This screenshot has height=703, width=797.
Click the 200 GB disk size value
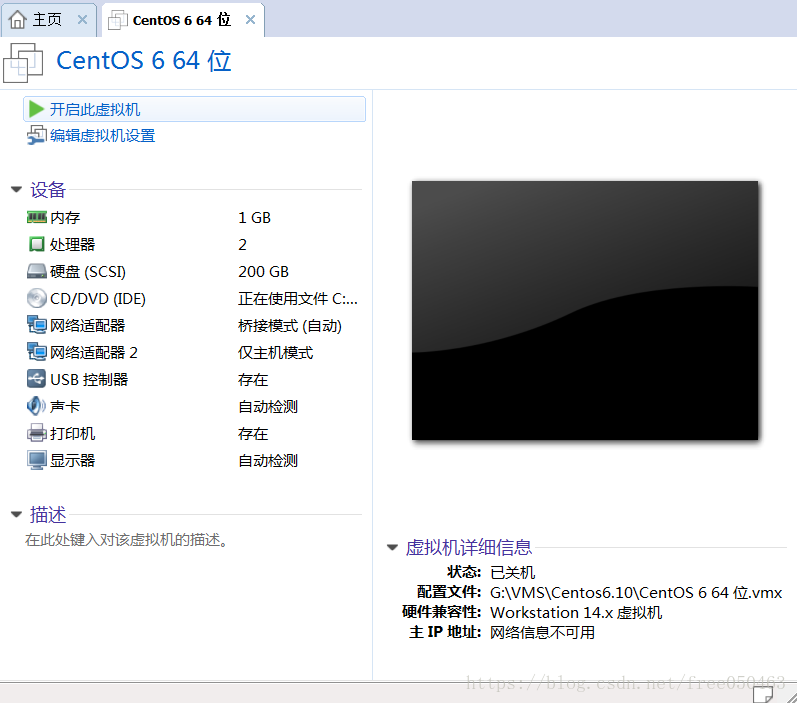coord(263,271)
